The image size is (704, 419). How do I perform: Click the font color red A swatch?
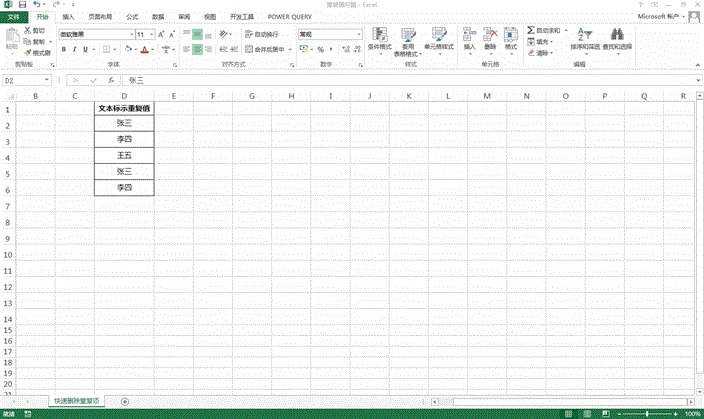(144, 49)
